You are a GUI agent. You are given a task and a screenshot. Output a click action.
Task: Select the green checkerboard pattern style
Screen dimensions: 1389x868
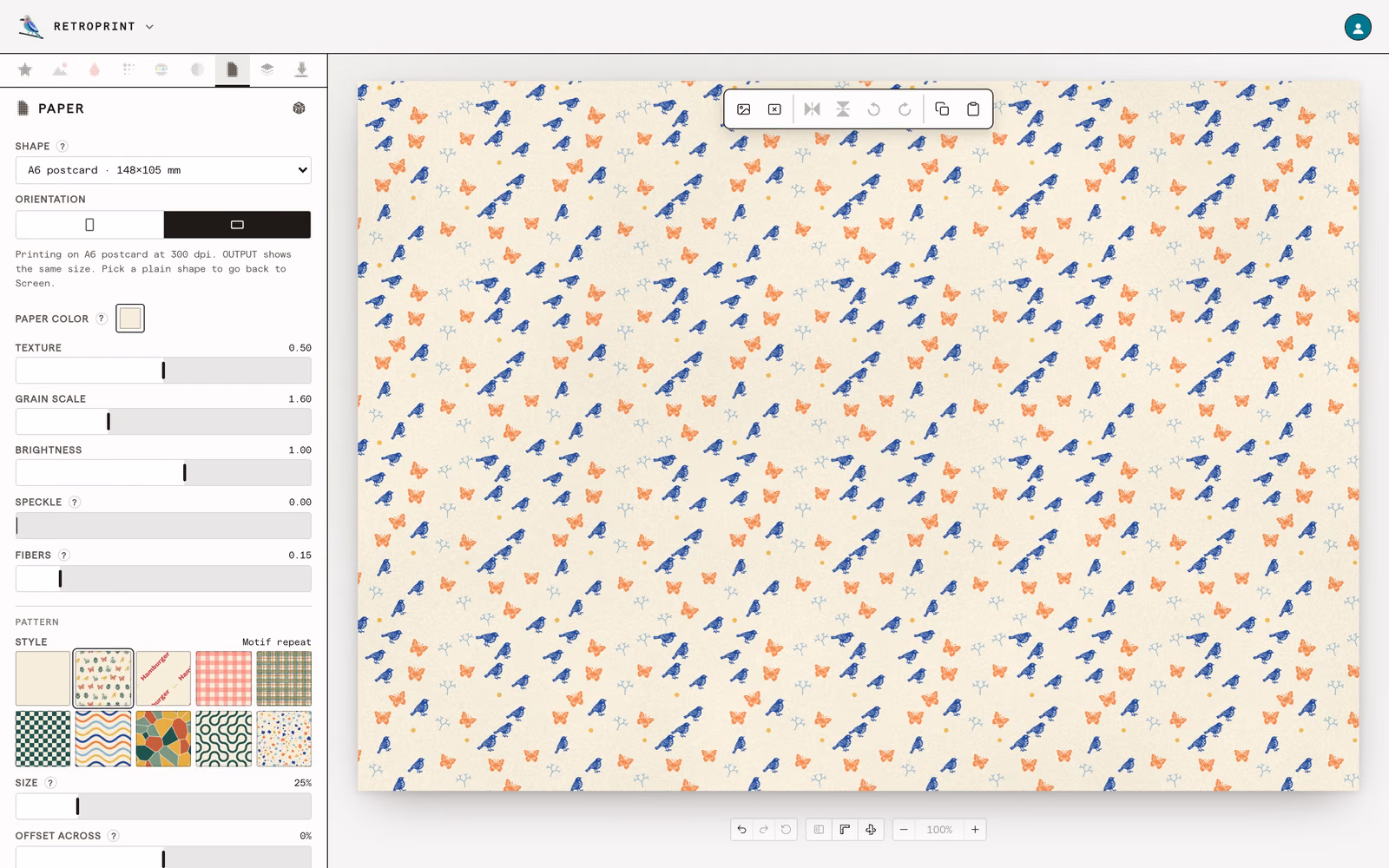click(43, 739)
